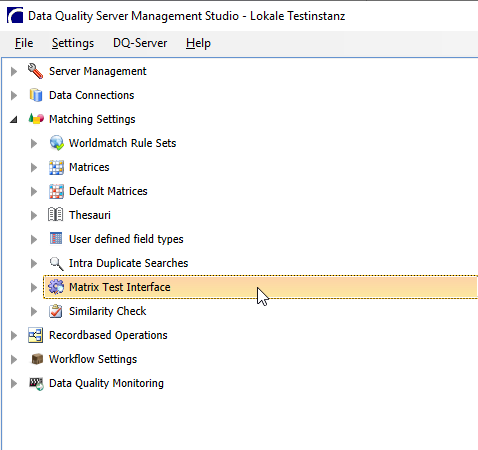478x450 pixels.
Task: Click the Intra Duplicate Searches magnifier icon
Action: click(56, 263)
